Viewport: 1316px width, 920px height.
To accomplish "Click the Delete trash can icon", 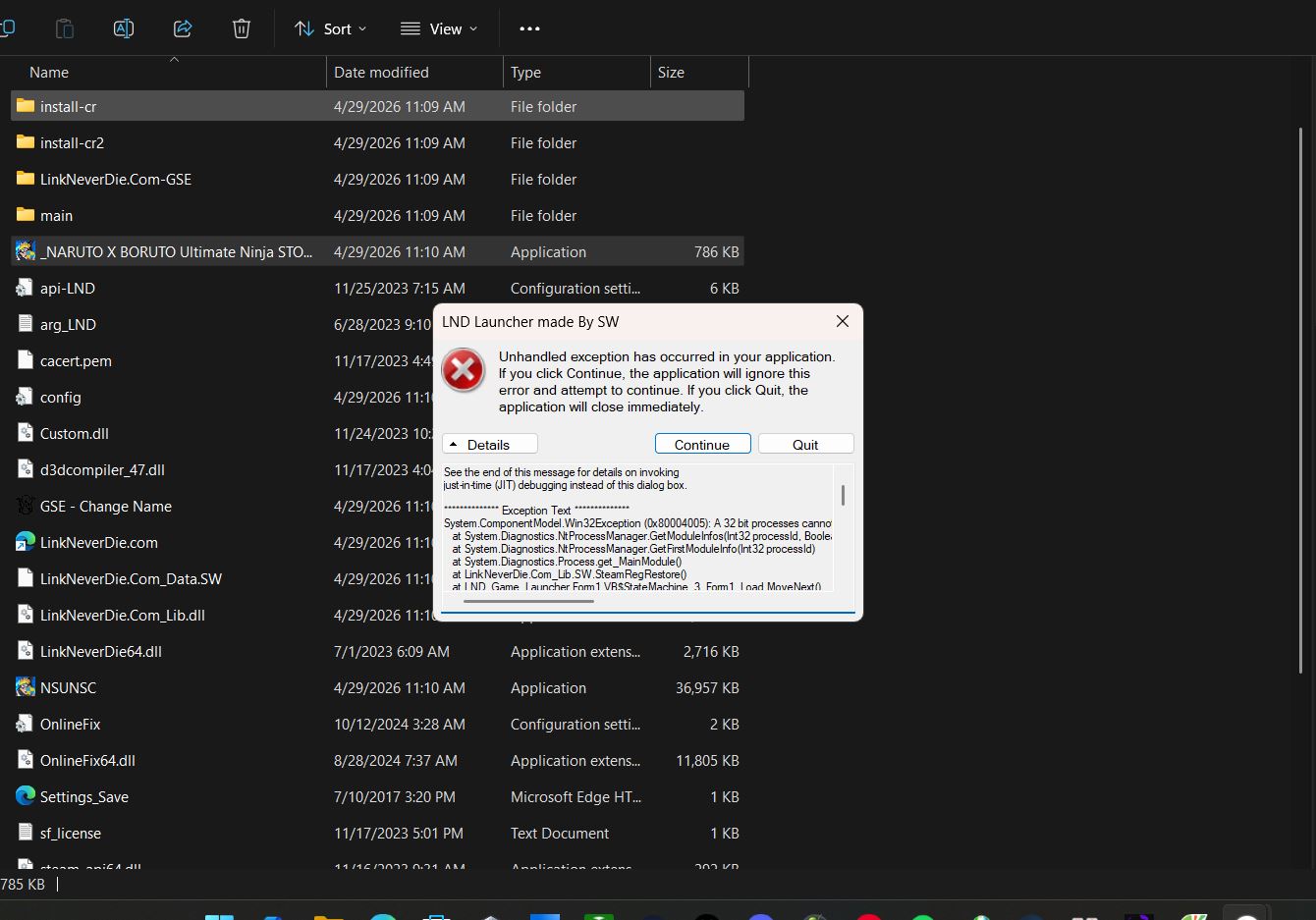I will (242, 28).
